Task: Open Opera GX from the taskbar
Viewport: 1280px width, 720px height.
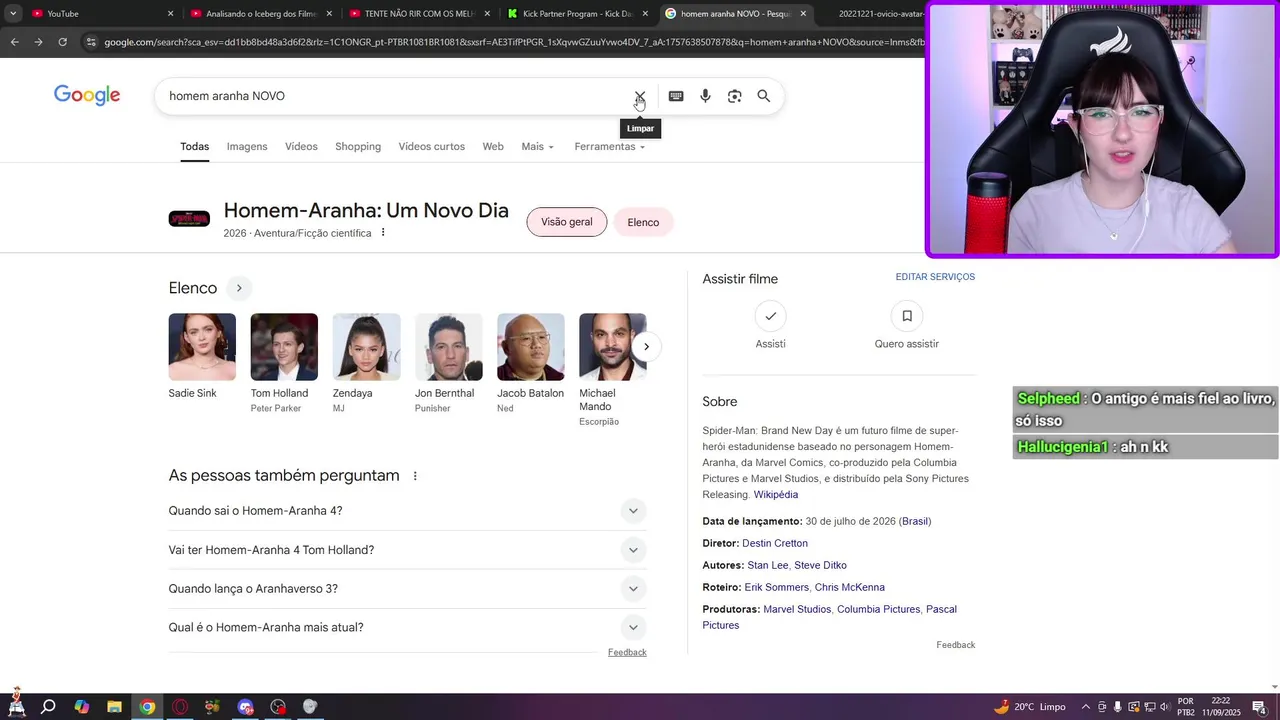Action: point(180,707)
